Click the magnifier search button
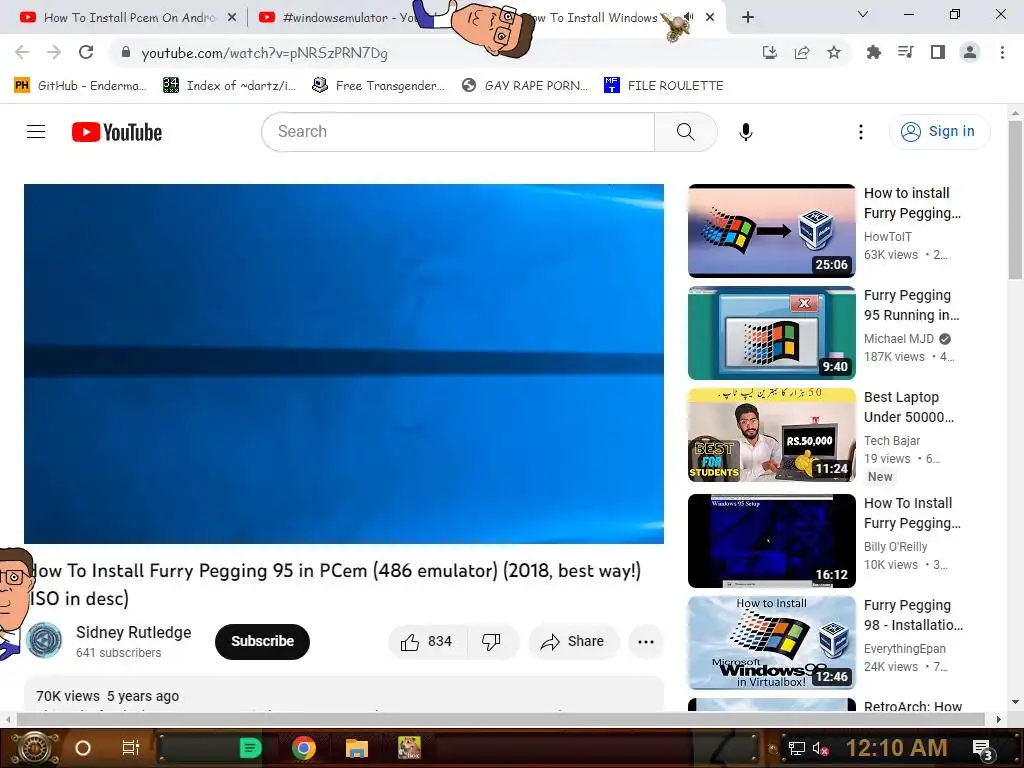Image resolution: width=1024 pixels, height=768 pixels. (x=686, y=132)
